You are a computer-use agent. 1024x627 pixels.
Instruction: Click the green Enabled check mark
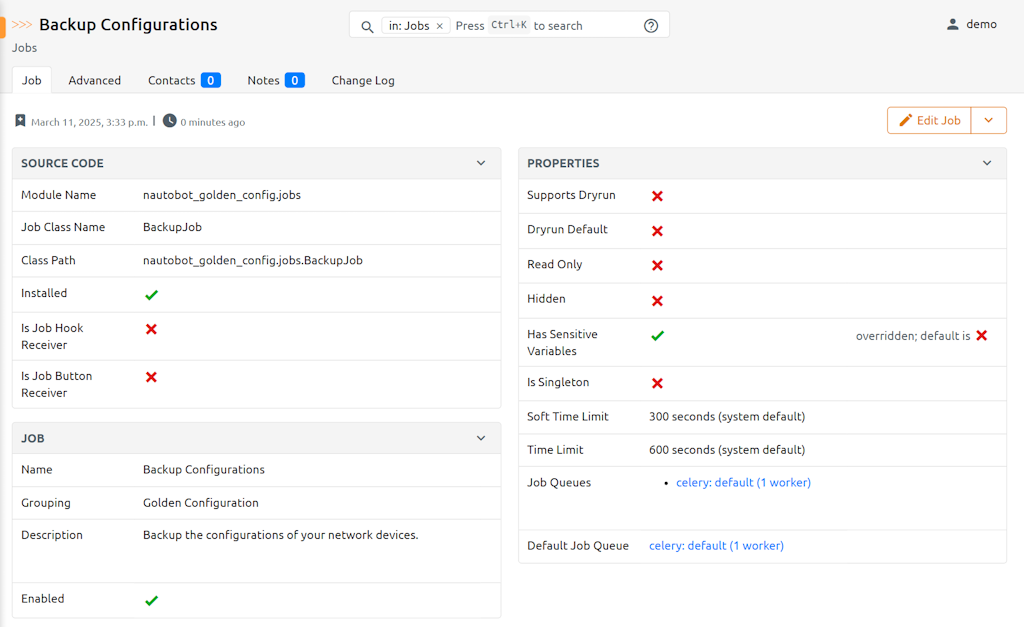pos(151,600)
